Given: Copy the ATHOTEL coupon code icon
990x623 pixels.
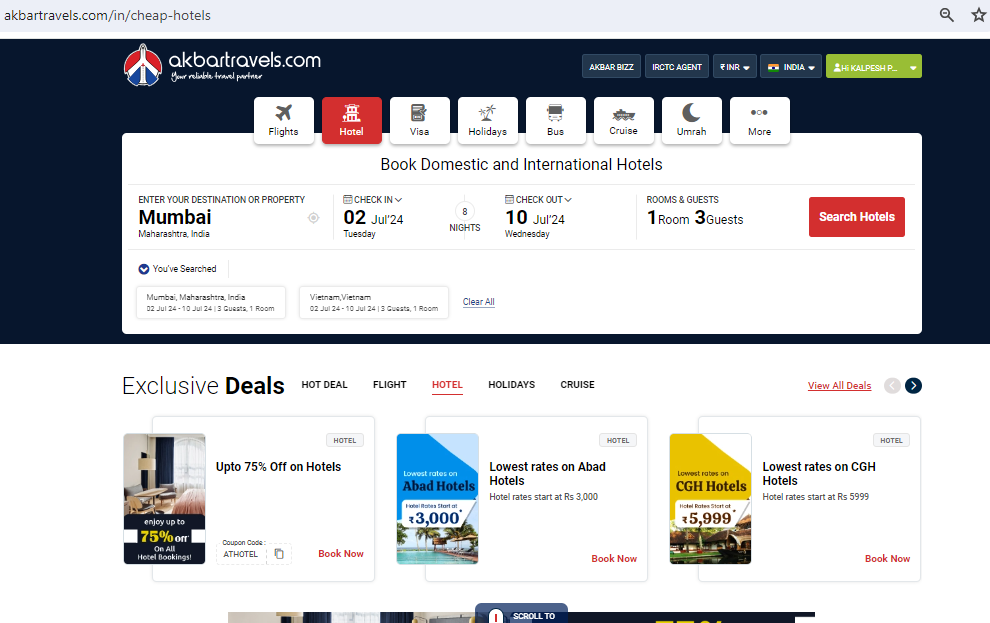Looking at the screenshot, I should pyautogui.click(x=279, y=554).
